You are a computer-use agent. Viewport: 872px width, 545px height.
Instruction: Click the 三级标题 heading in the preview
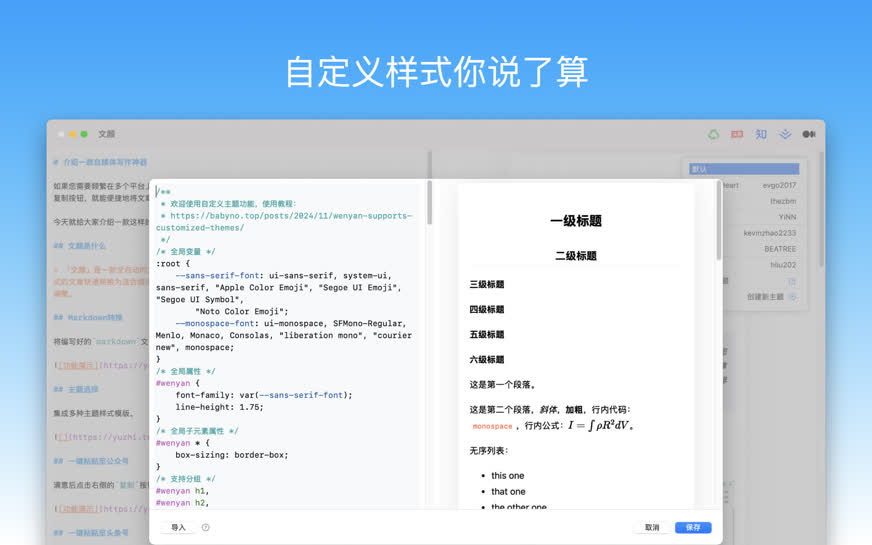(x=487, y=284)
